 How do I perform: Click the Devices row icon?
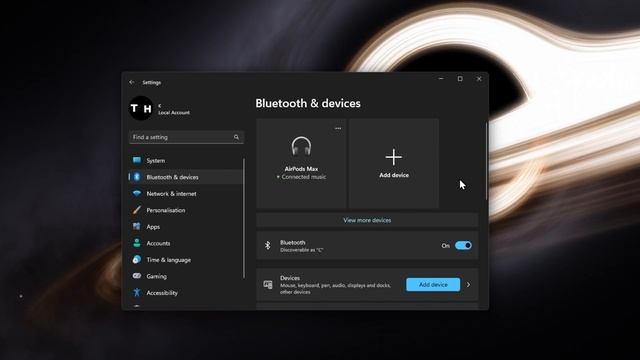click(268, 284)
